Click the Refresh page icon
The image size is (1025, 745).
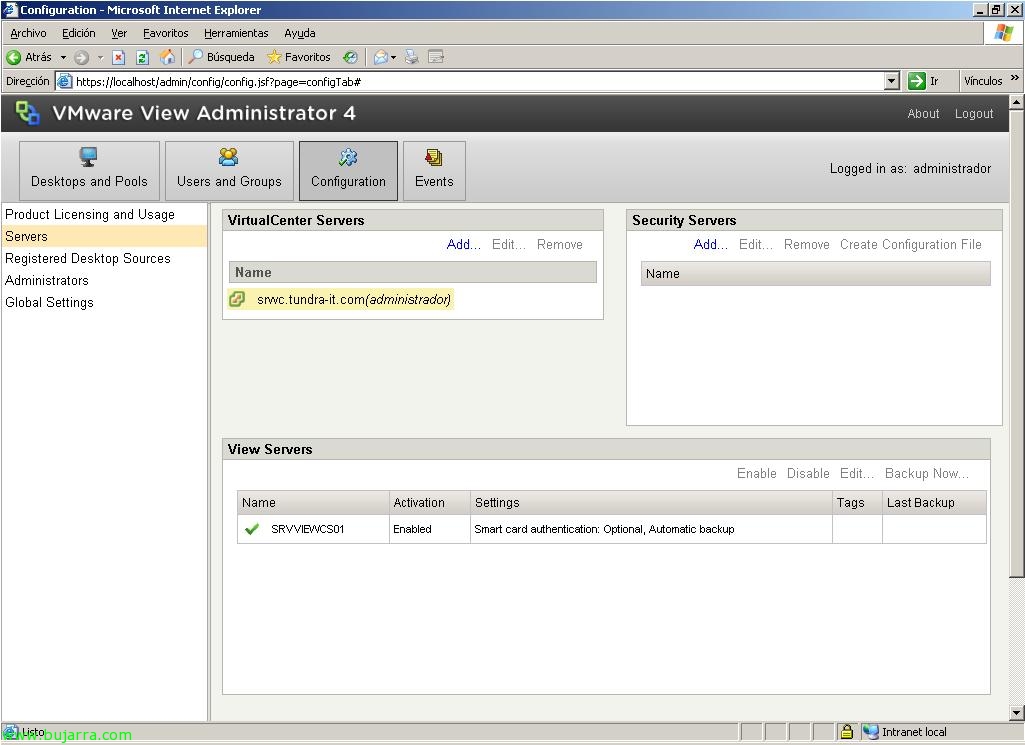tap(142, 58)
